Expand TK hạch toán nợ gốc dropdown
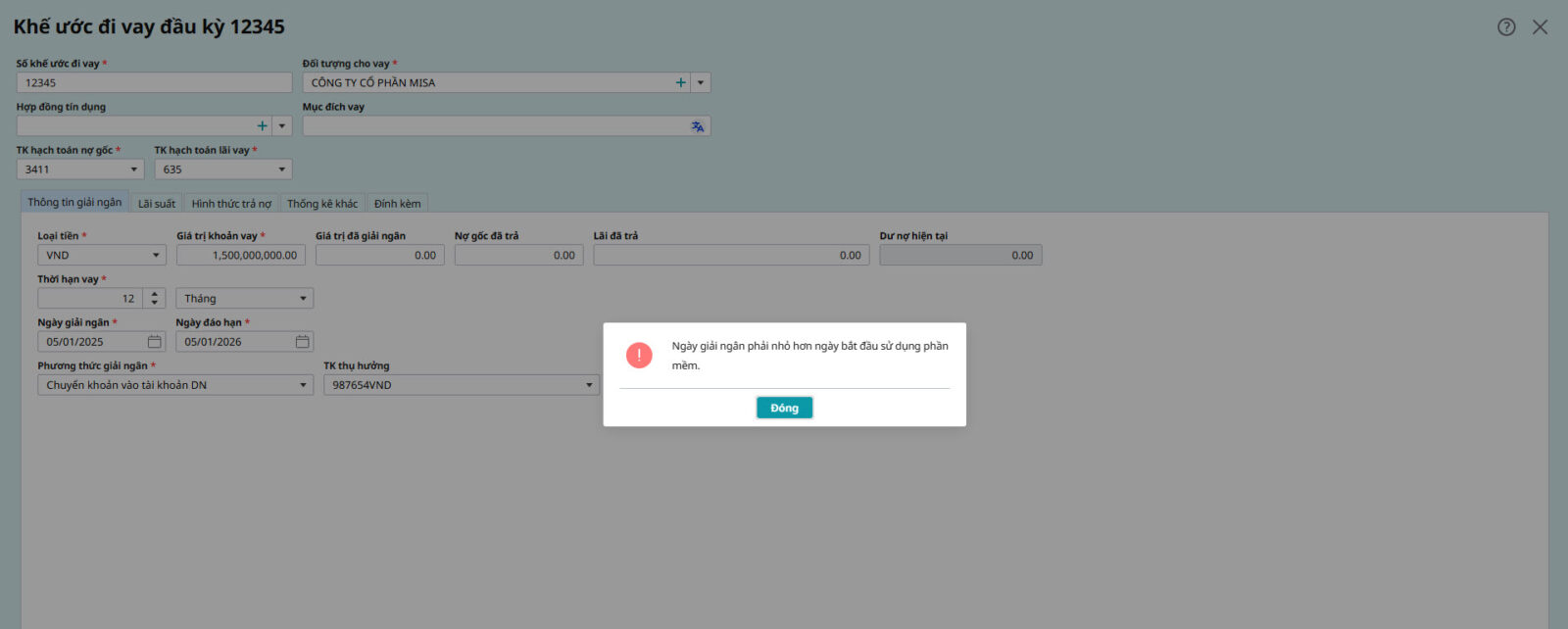 [134, 169]
